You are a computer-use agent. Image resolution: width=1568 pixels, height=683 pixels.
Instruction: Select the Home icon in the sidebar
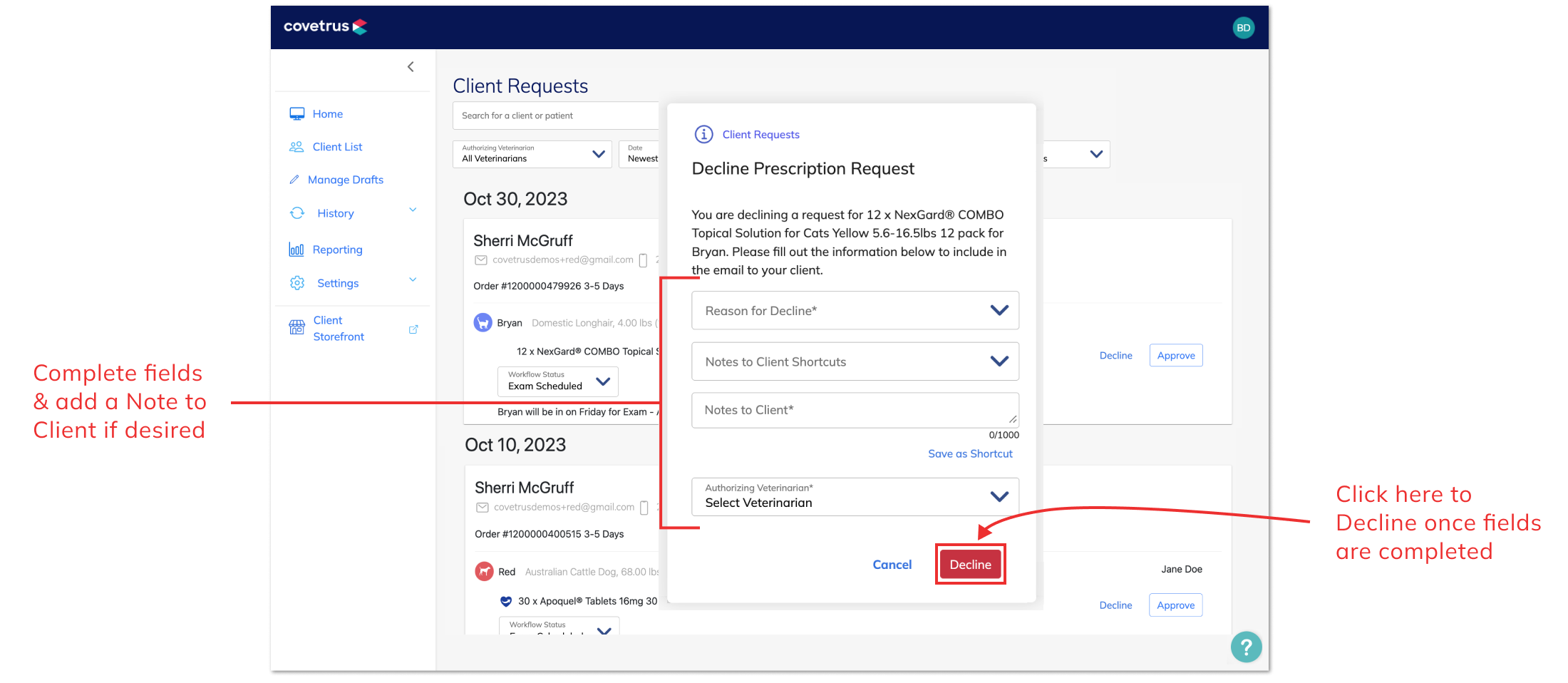tap(297, 113)
